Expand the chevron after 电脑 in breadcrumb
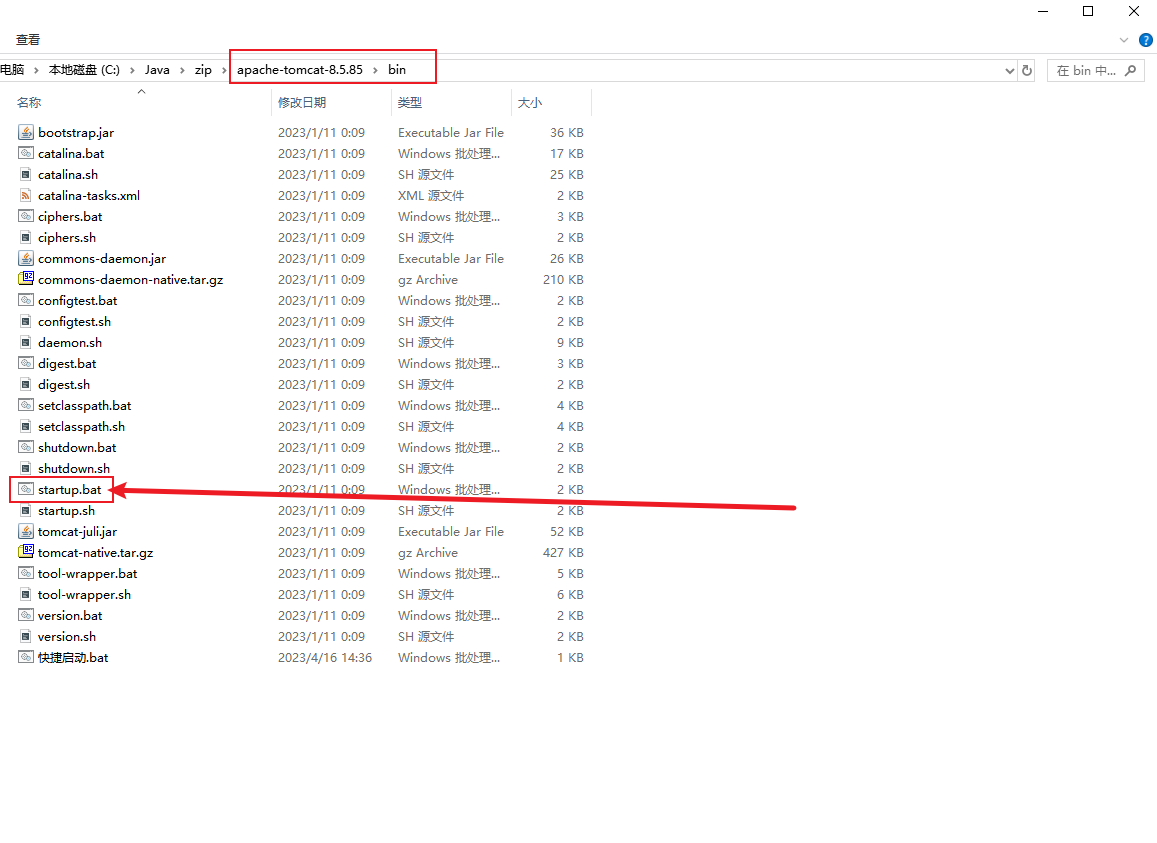Viewport: 1157px width, 843px height. click(x=36, y=70)
